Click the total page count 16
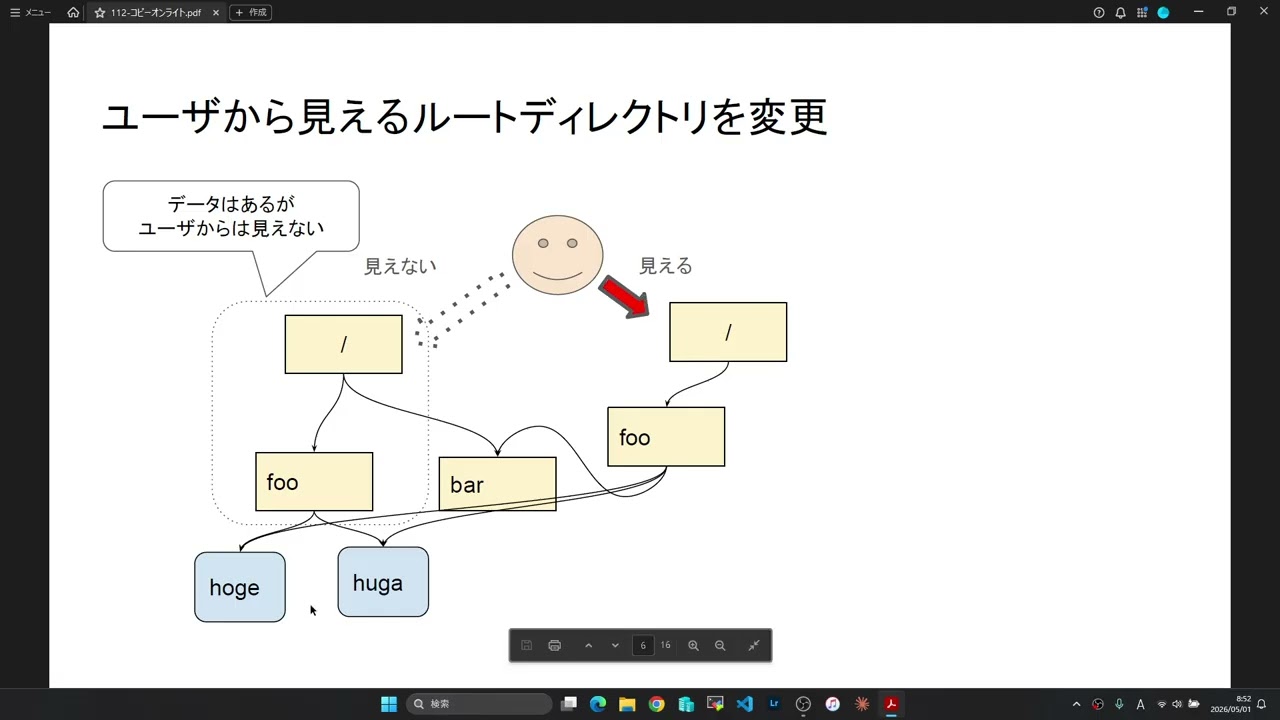 665,645
